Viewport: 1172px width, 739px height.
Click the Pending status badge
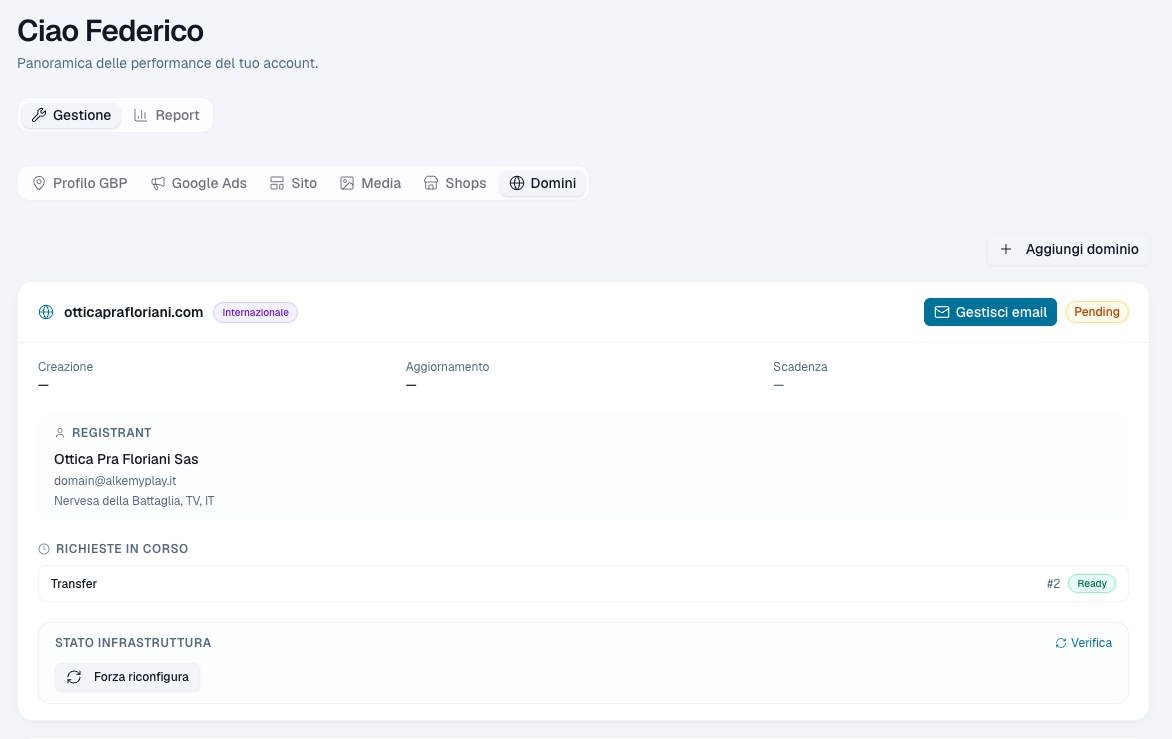point(1097,312)
